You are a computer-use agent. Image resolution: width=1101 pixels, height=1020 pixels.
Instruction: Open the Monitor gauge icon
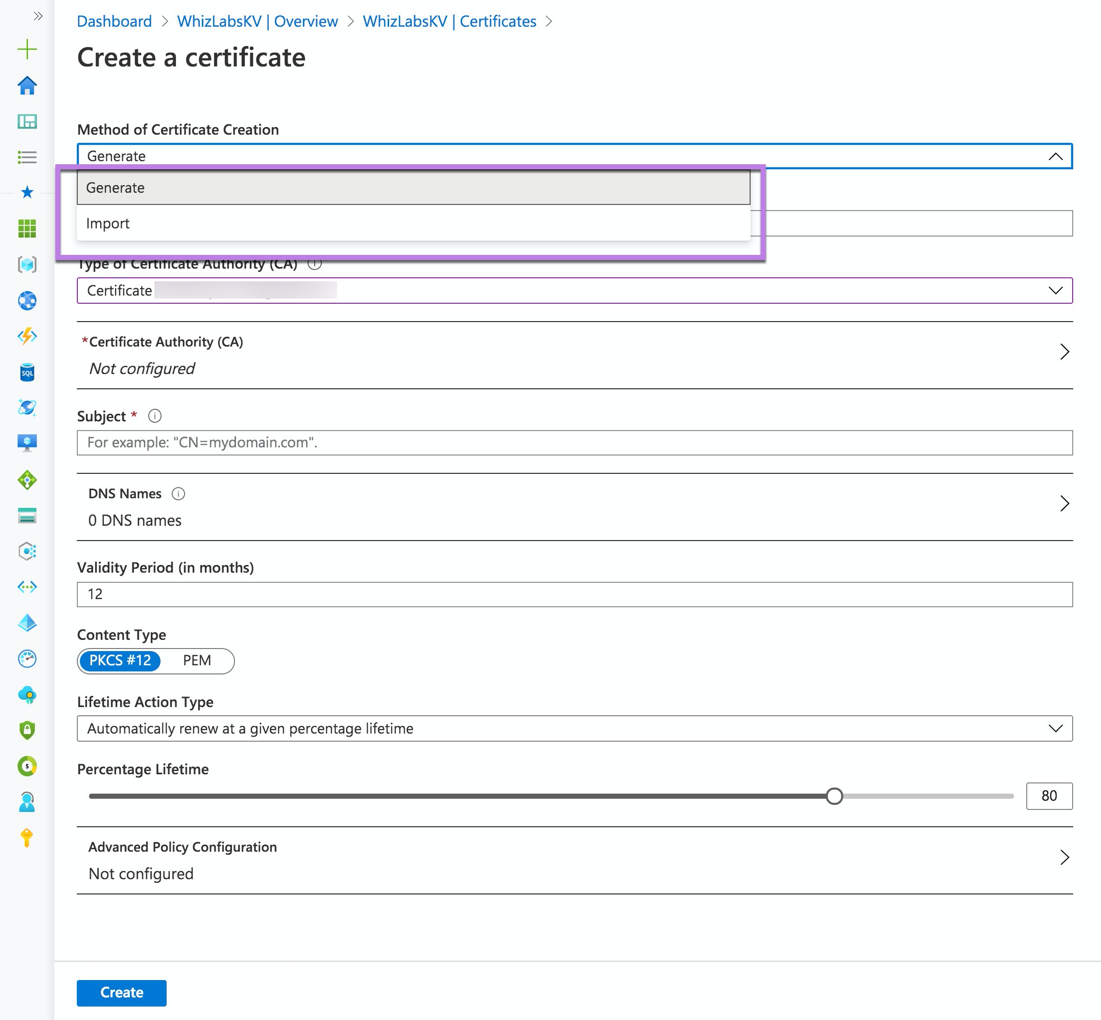(27, 658)
